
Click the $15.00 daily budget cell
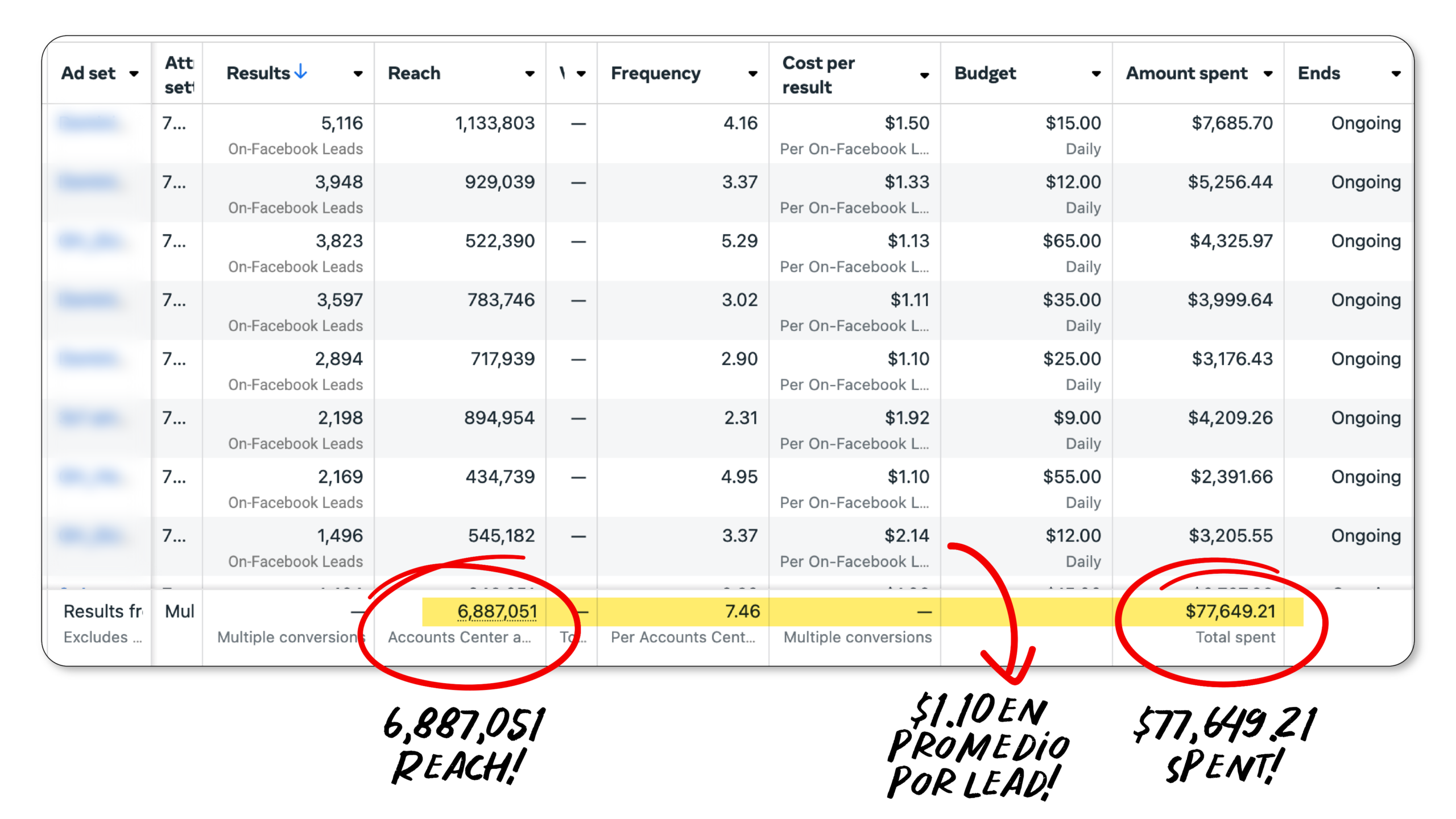tap(1073, 123)
